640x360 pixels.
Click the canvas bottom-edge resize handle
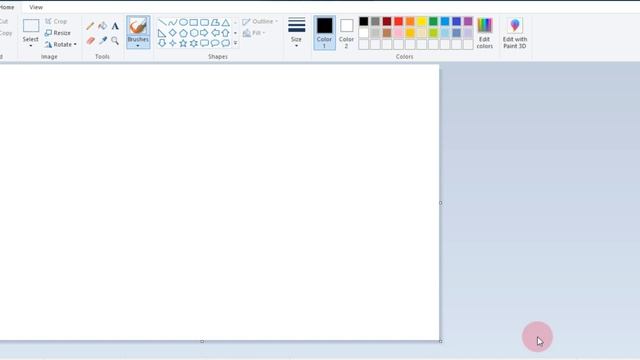(x=202, y=341)
